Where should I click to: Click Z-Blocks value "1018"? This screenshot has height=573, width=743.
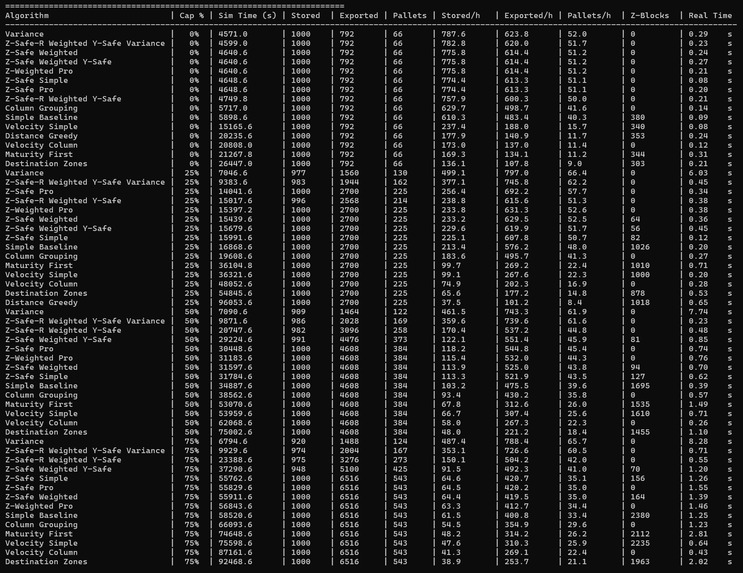point(640,302)
